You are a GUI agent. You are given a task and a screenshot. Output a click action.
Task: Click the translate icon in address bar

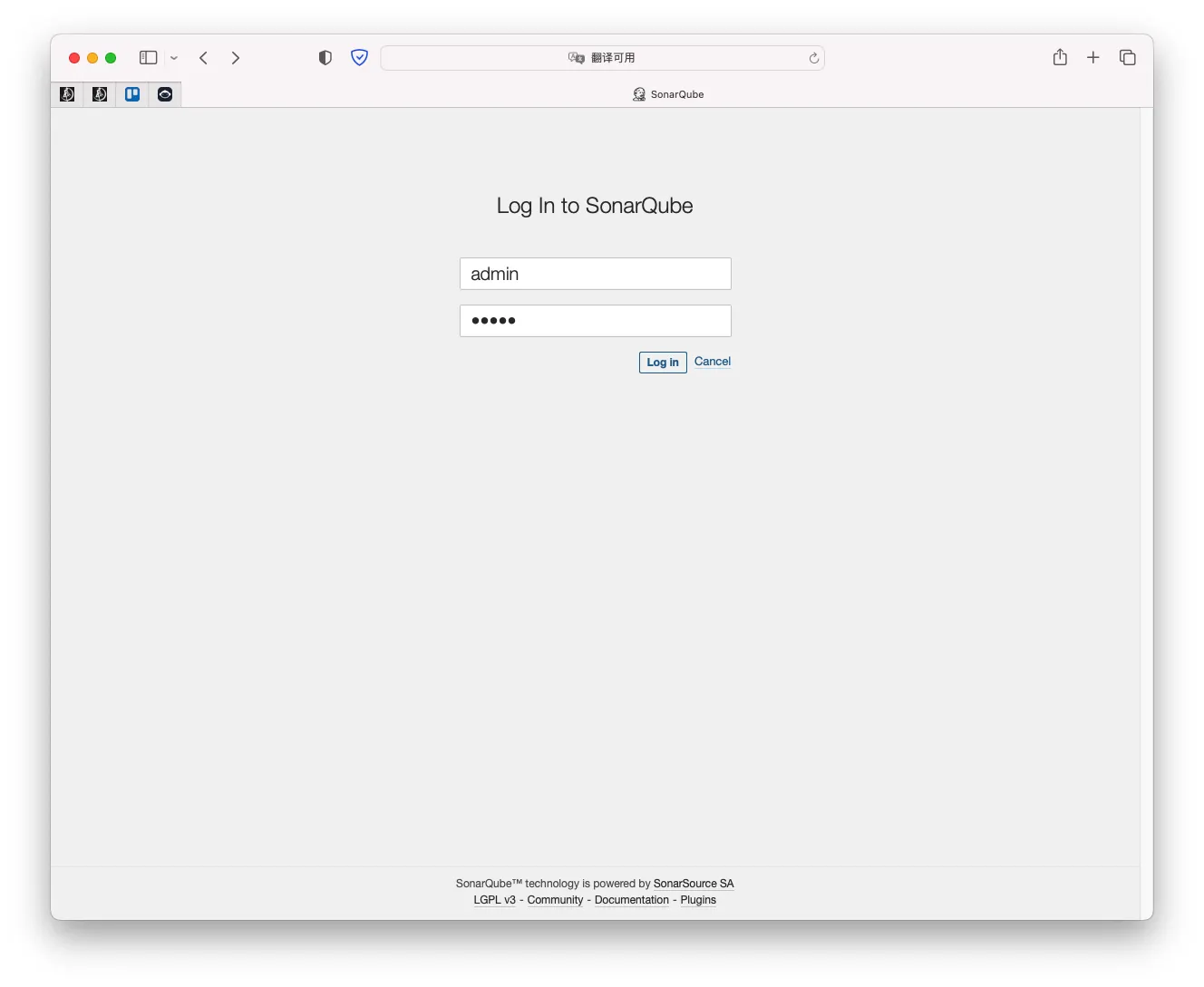(576, 58)
